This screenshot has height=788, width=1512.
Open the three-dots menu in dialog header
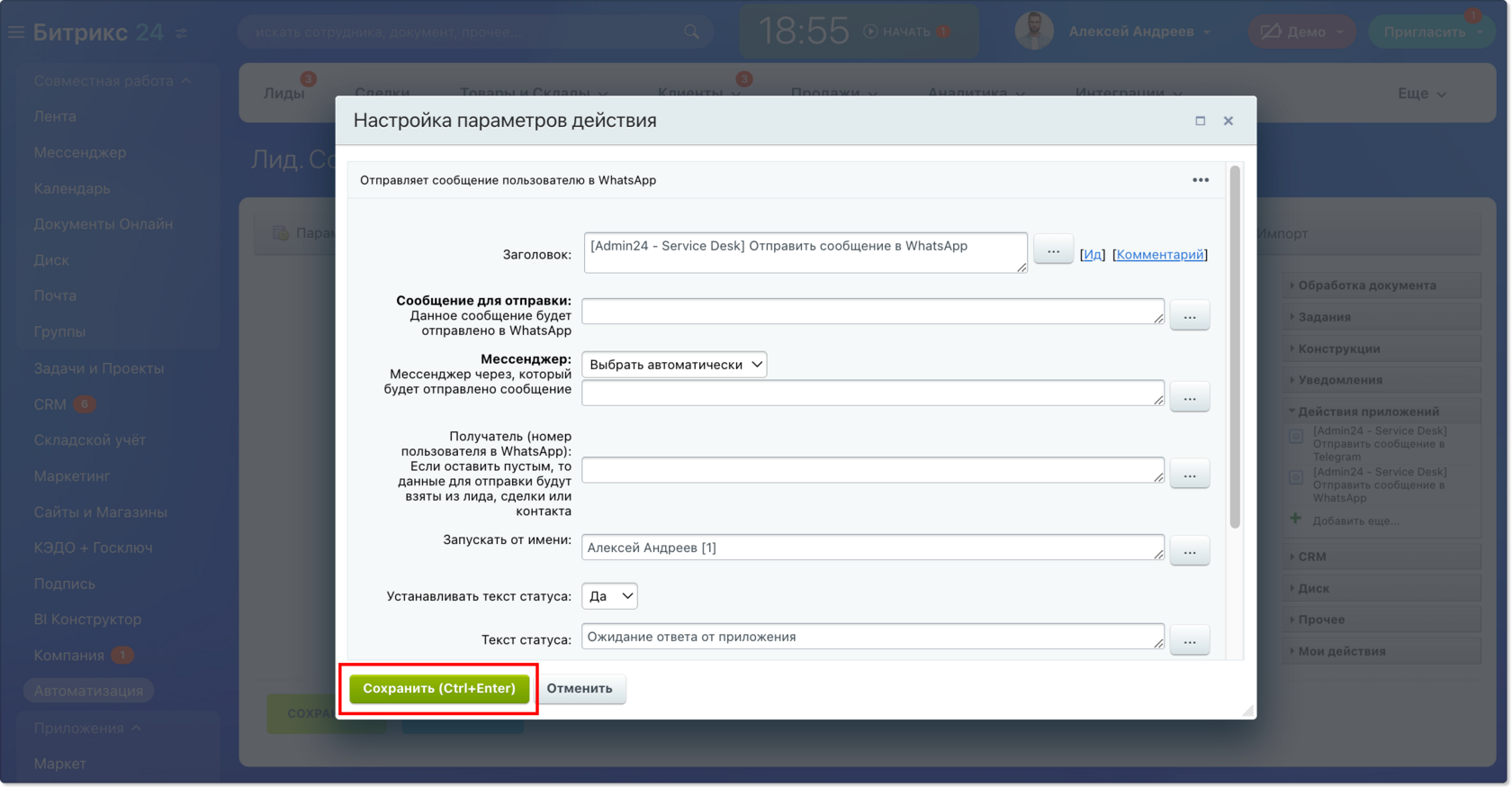[x=1200, y=180]
